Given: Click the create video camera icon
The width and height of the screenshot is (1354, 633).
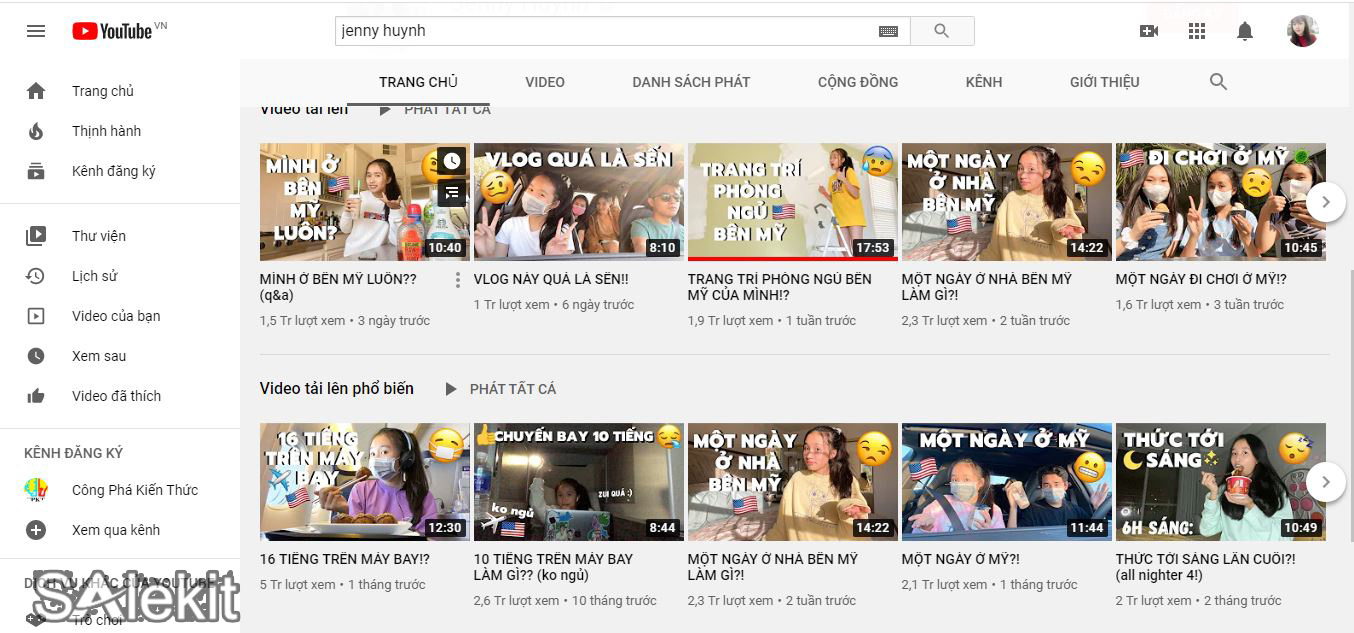Looking at the screenshot, I should [x=1149, y=31].
